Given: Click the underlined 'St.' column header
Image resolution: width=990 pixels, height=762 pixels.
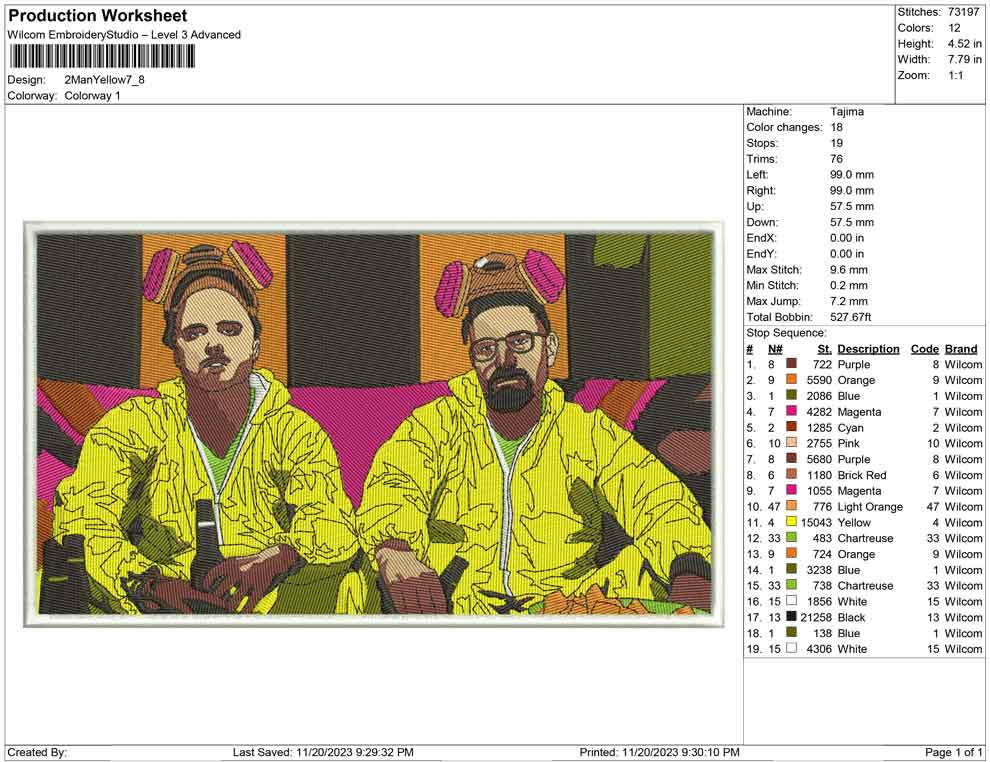Looking at the screenshot, I should (825, 349).
